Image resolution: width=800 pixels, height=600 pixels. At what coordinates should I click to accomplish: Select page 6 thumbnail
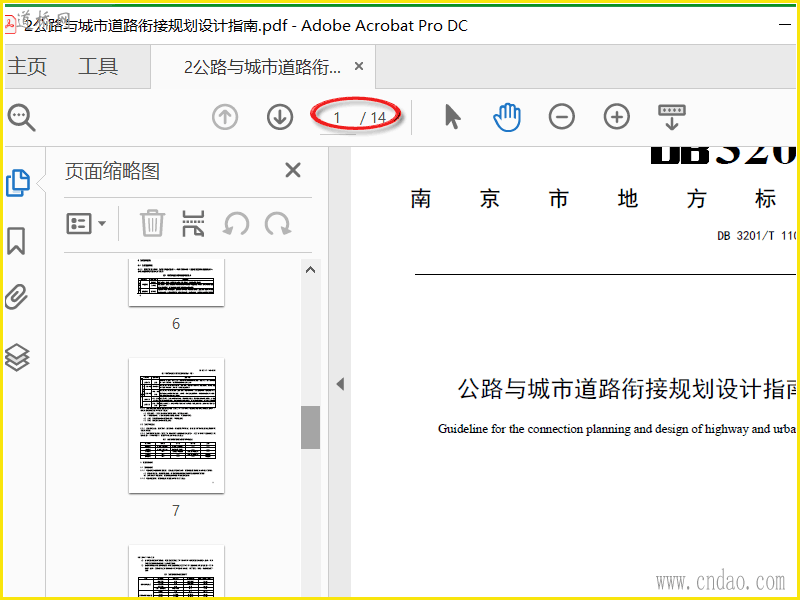pyautogui.click(x=177, y=282)
